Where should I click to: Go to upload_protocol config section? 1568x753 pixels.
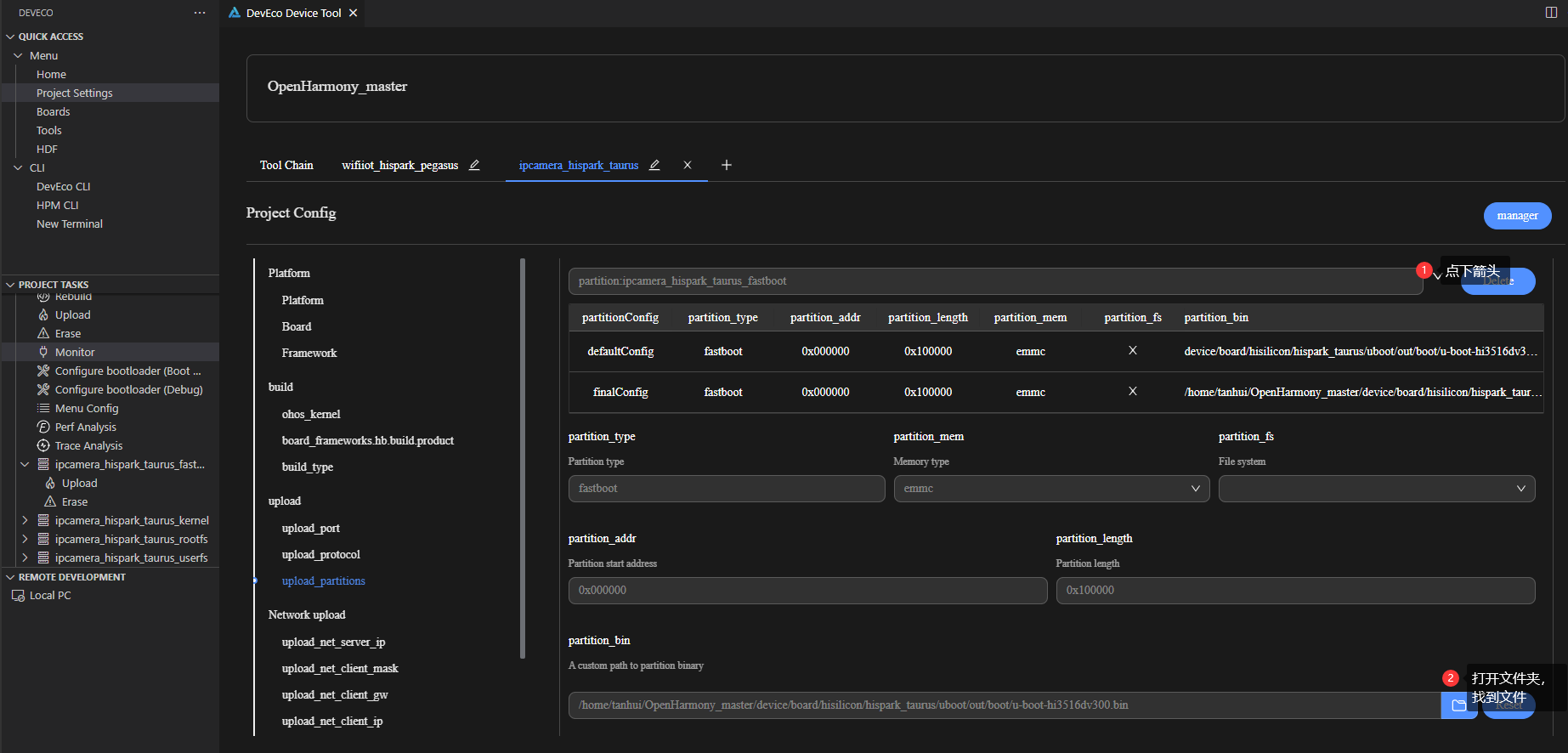(x=320, y=554)
